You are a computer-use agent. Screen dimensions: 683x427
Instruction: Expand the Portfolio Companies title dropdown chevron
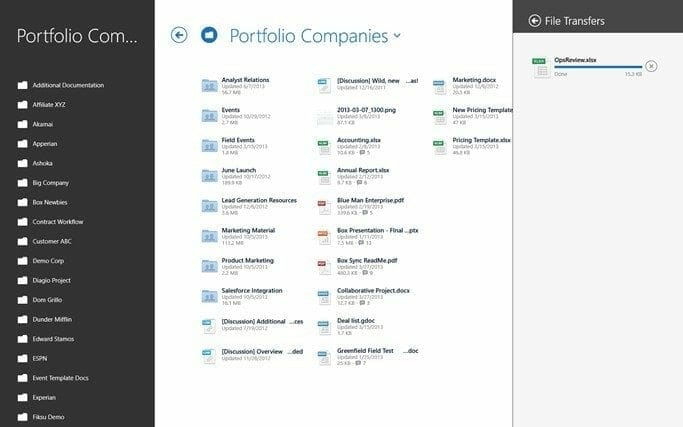(398, 36)
